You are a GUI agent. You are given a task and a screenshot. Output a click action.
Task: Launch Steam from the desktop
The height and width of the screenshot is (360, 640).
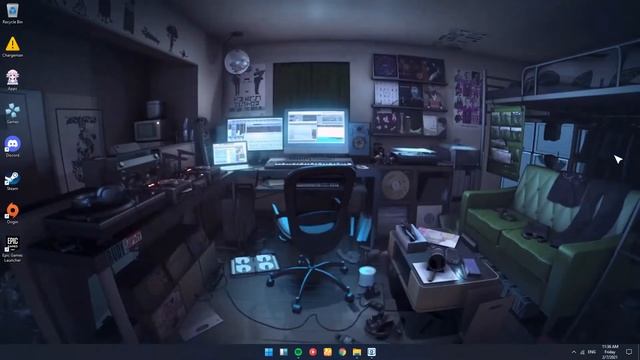click(x=12, y=180)
